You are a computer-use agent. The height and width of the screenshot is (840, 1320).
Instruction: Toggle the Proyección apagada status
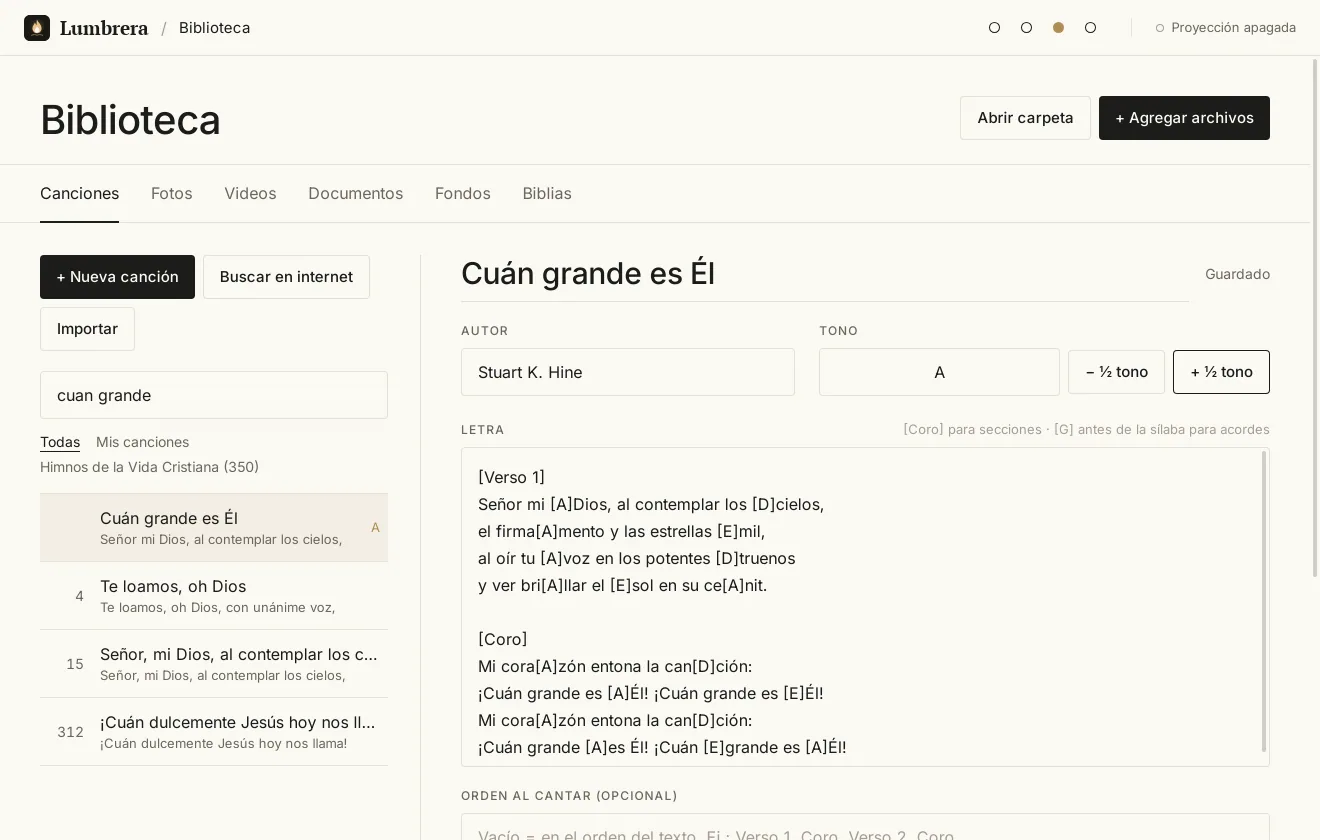coord(1225,28)
